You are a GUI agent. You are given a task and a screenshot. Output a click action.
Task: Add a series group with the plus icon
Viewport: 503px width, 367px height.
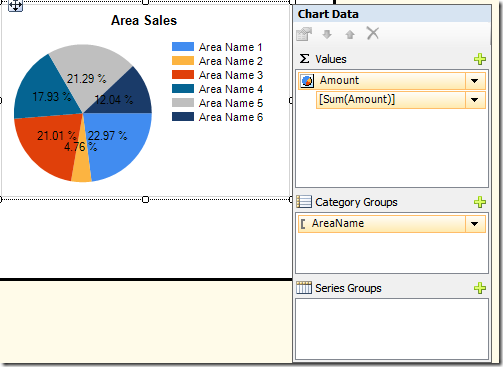click(480, 288)
